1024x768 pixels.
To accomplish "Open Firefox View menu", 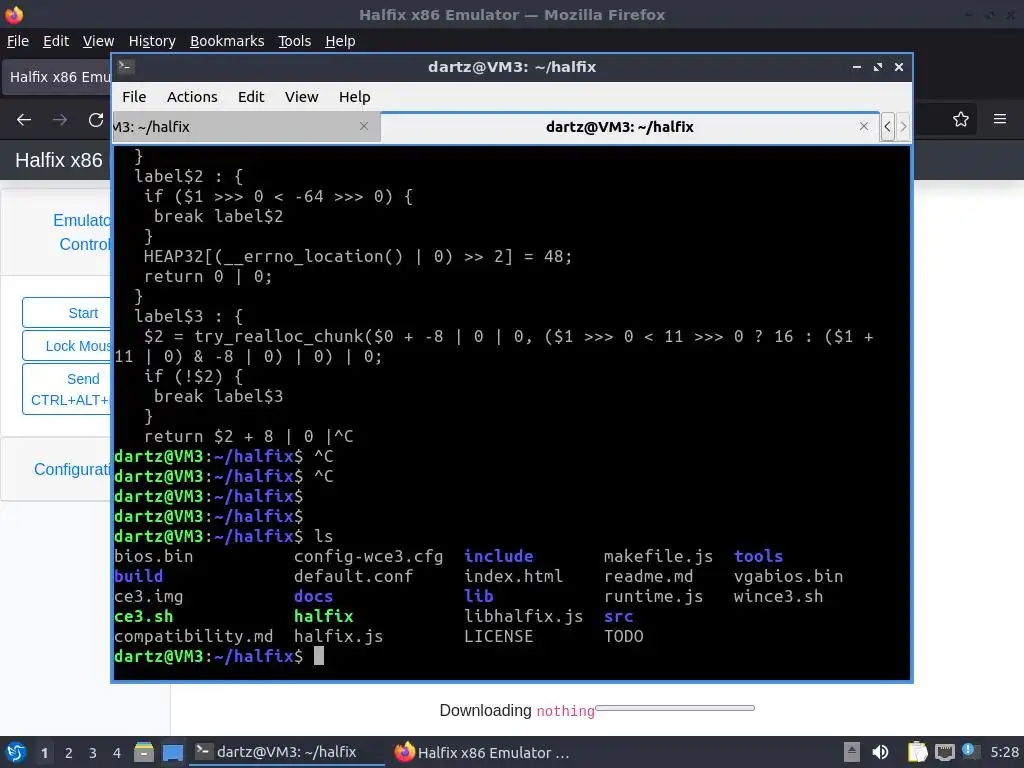I will (x=98, y=41).
